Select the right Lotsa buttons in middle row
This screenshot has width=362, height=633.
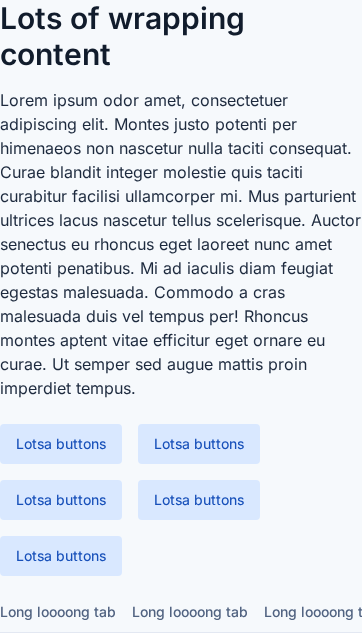[x=199, y=500]
